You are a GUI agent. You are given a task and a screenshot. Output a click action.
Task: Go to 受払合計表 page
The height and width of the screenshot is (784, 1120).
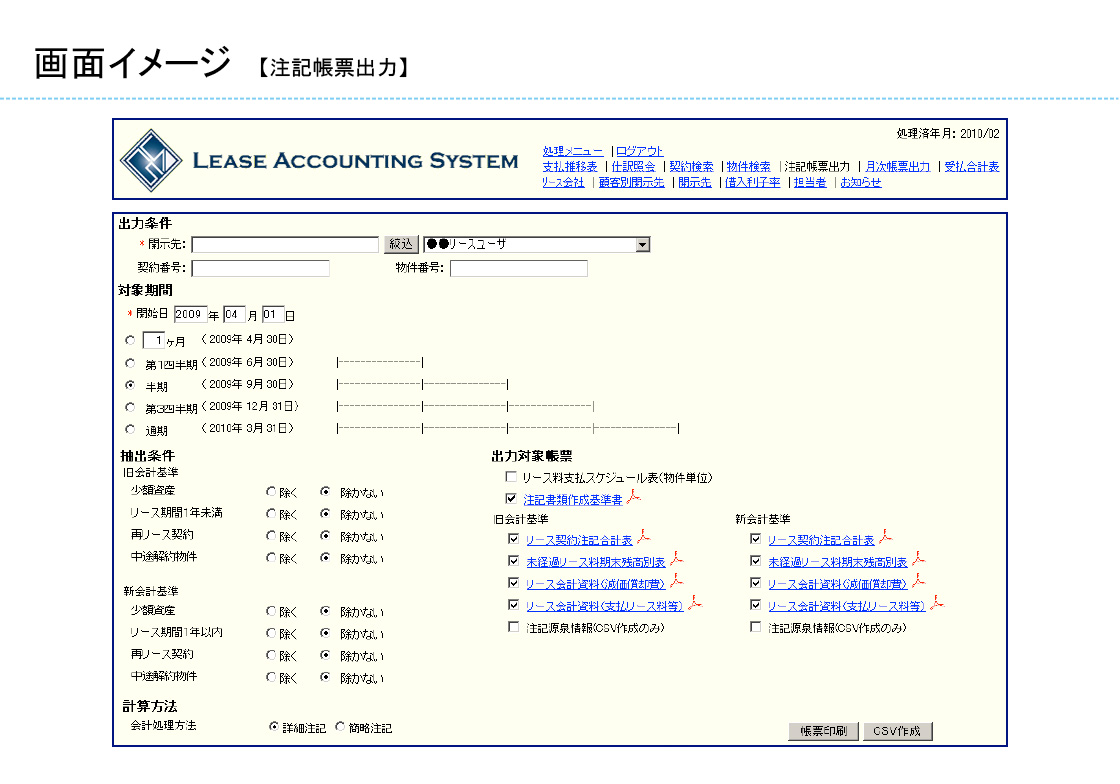tap(971, 166)
